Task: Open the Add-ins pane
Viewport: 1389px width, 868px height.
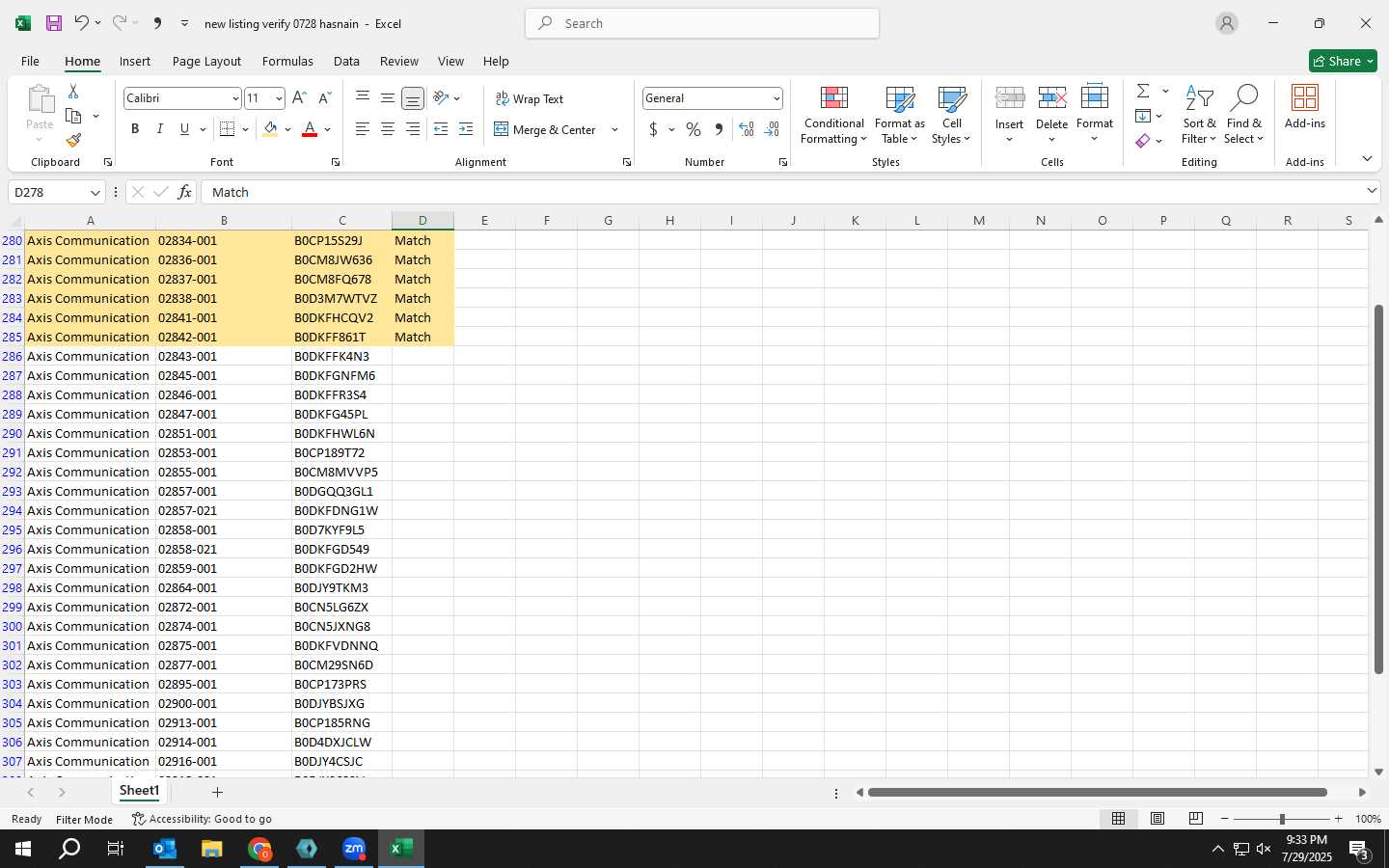Action: click(x=1305, y=107)
